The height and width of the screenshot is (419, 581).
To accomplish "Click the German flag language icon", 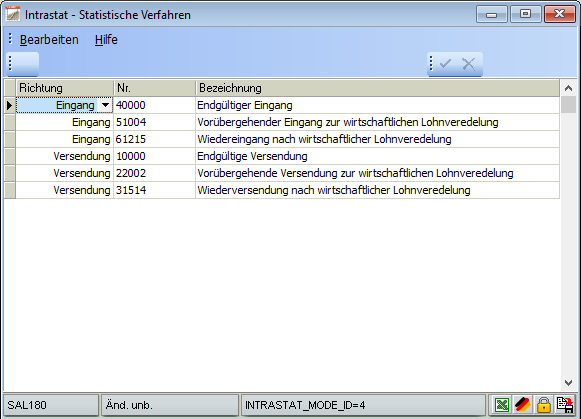I will tap(522, 405).
